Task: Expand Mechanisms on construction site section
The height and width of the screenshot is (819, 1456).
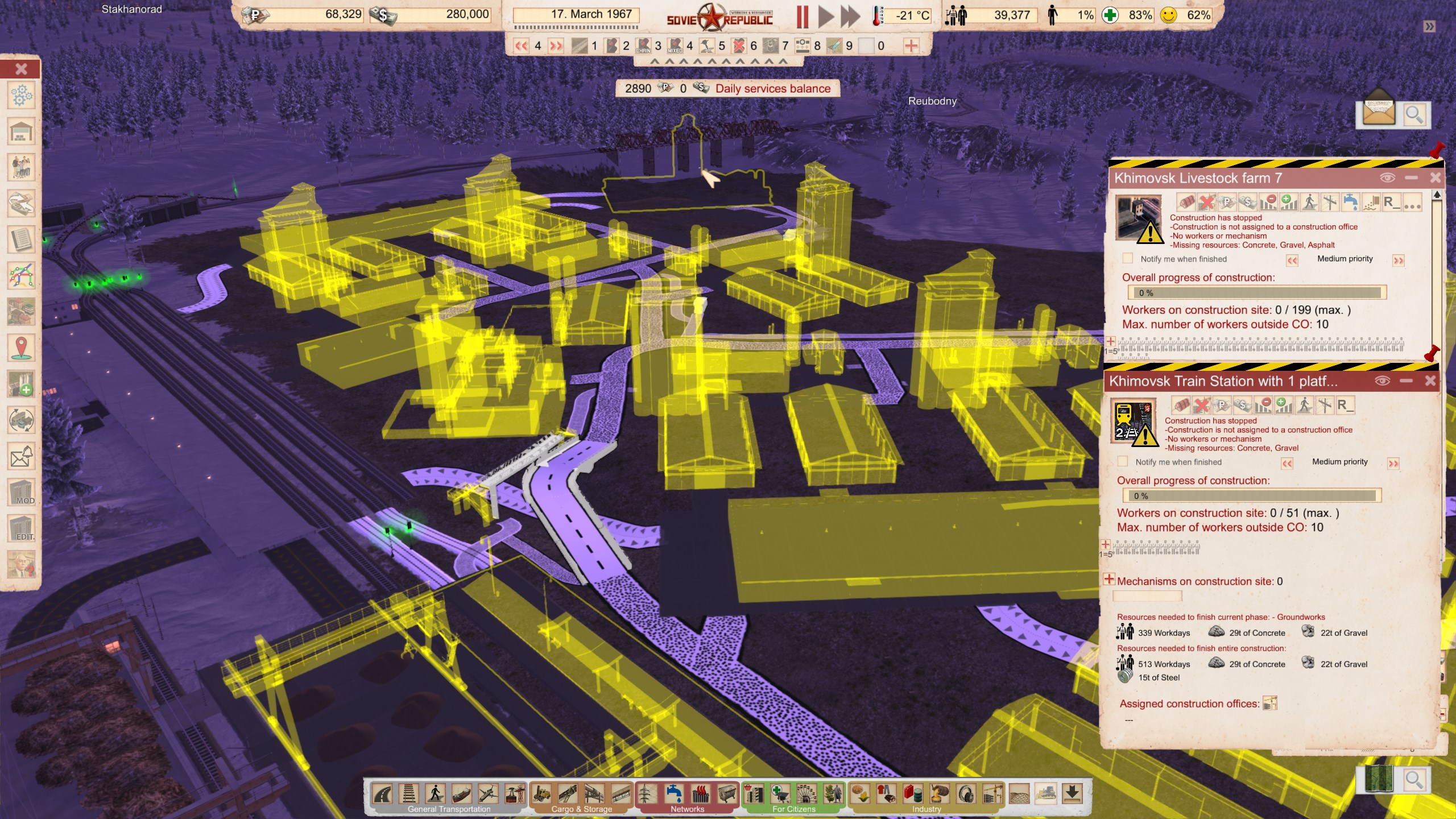Action: 1109,580
